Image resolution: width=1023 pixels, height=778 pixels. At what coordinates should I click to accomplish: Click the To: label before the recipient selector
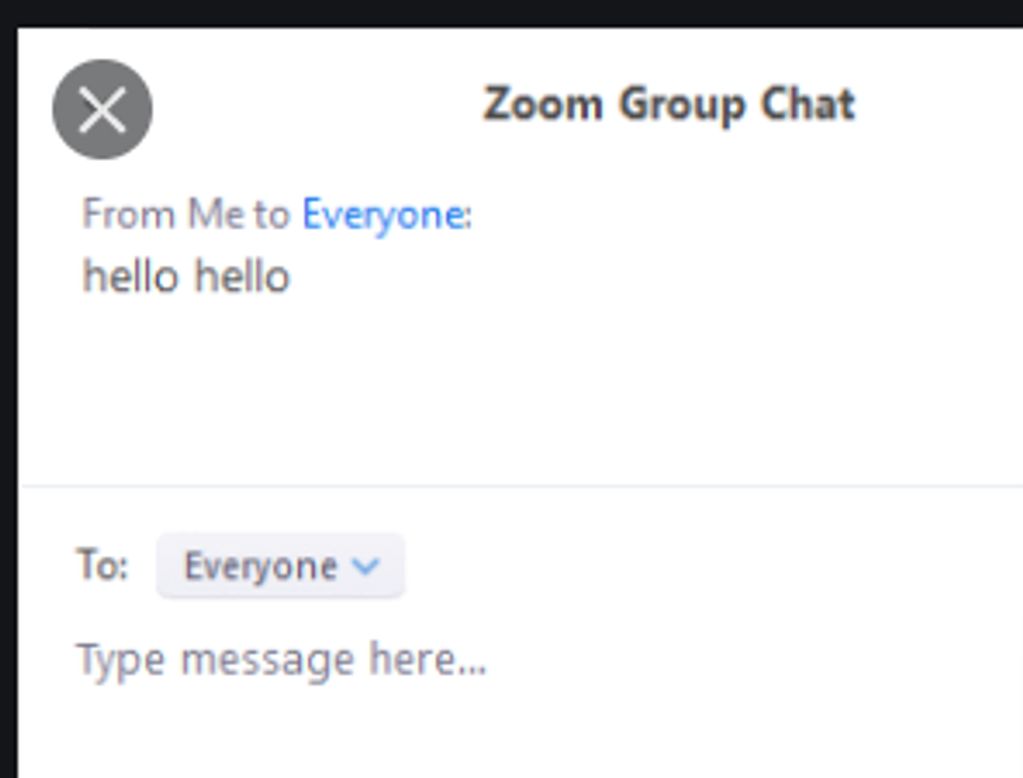click(102, 565)
